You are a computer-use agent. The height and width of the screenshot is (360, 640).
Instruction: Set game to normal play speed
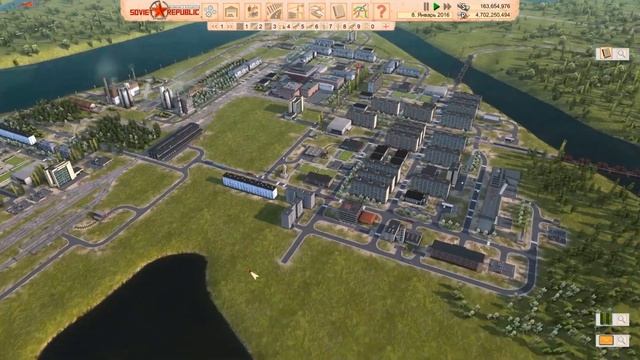pyautogui.click(x=436, y=6)
